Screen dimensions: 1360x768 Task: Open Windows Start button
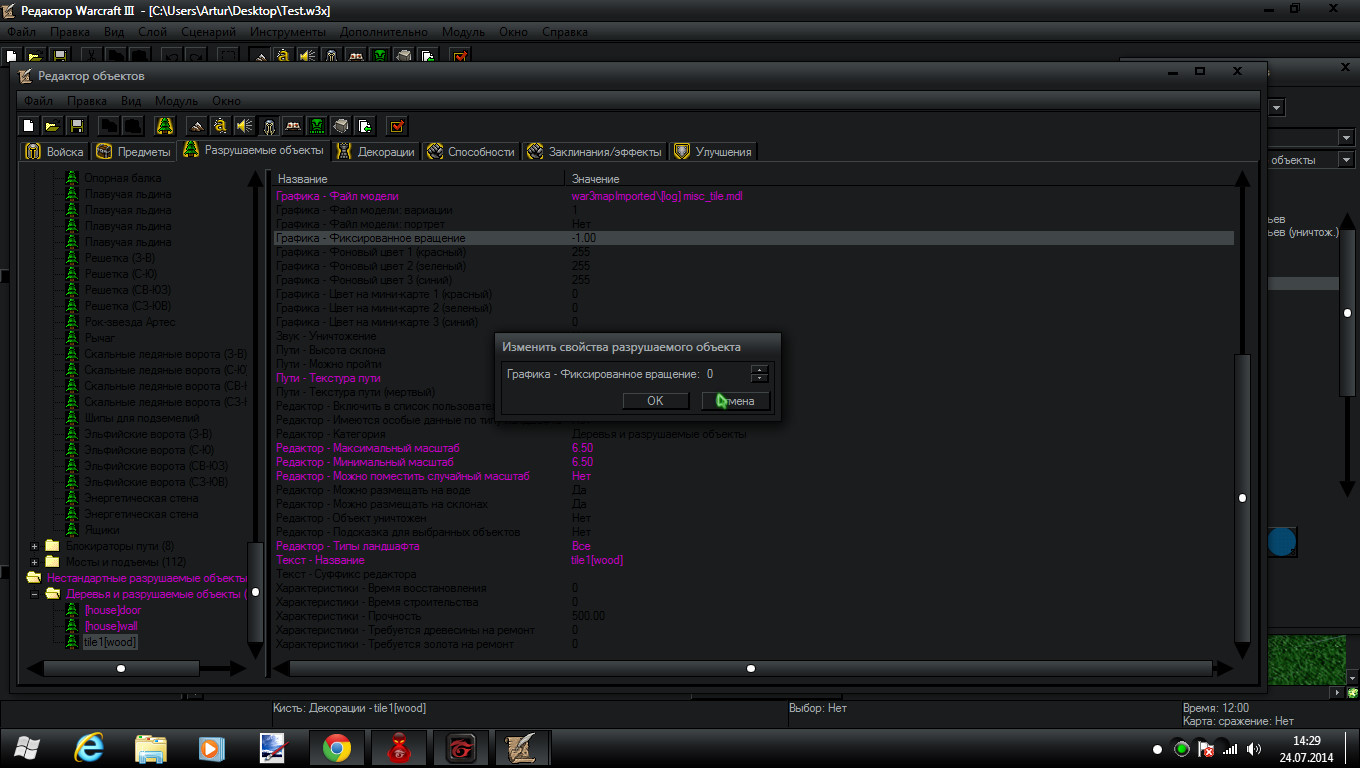(x=28, y=748)
